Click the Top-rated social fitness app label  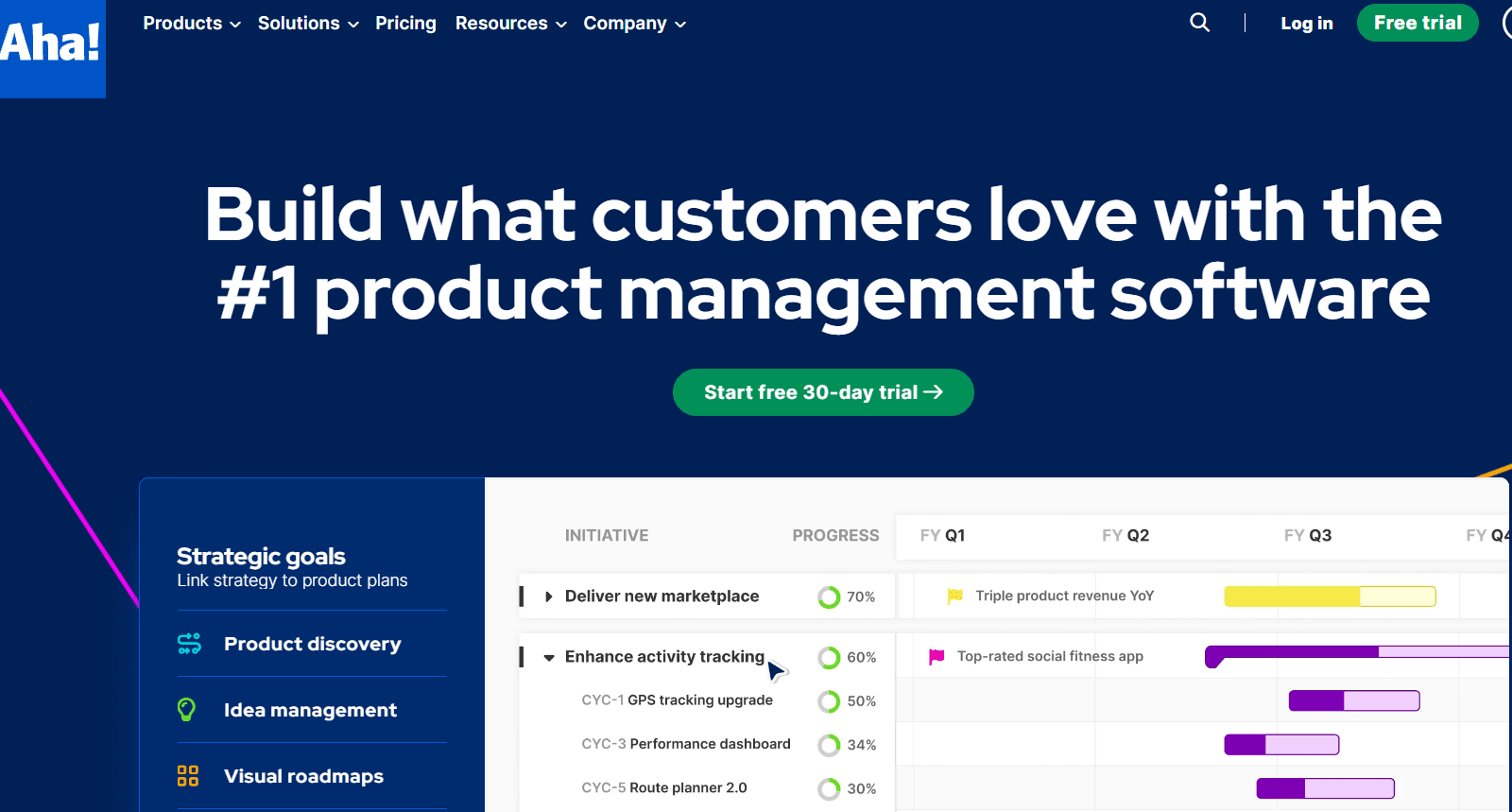[1050, 656]
